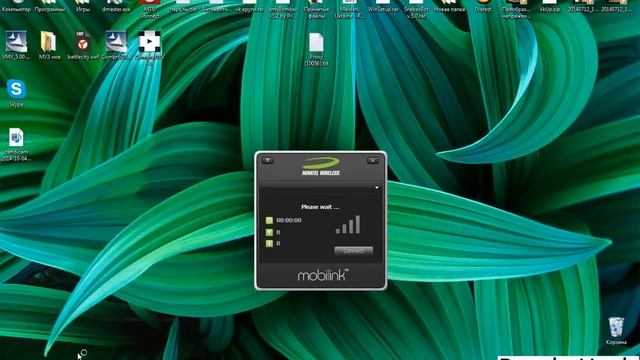Screen dimensions: 640x360
Task: Select the Skype desktop icon
Action: [16, 93]
